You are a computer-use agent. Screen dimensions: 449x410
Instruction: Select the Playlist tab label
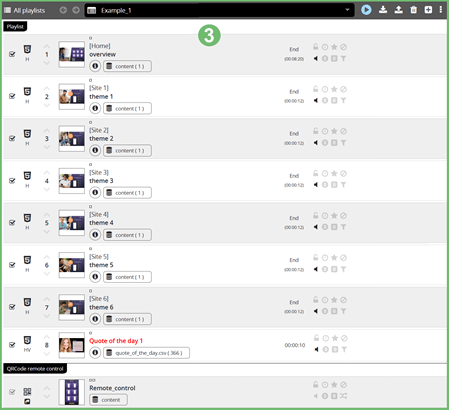(15, 26)
